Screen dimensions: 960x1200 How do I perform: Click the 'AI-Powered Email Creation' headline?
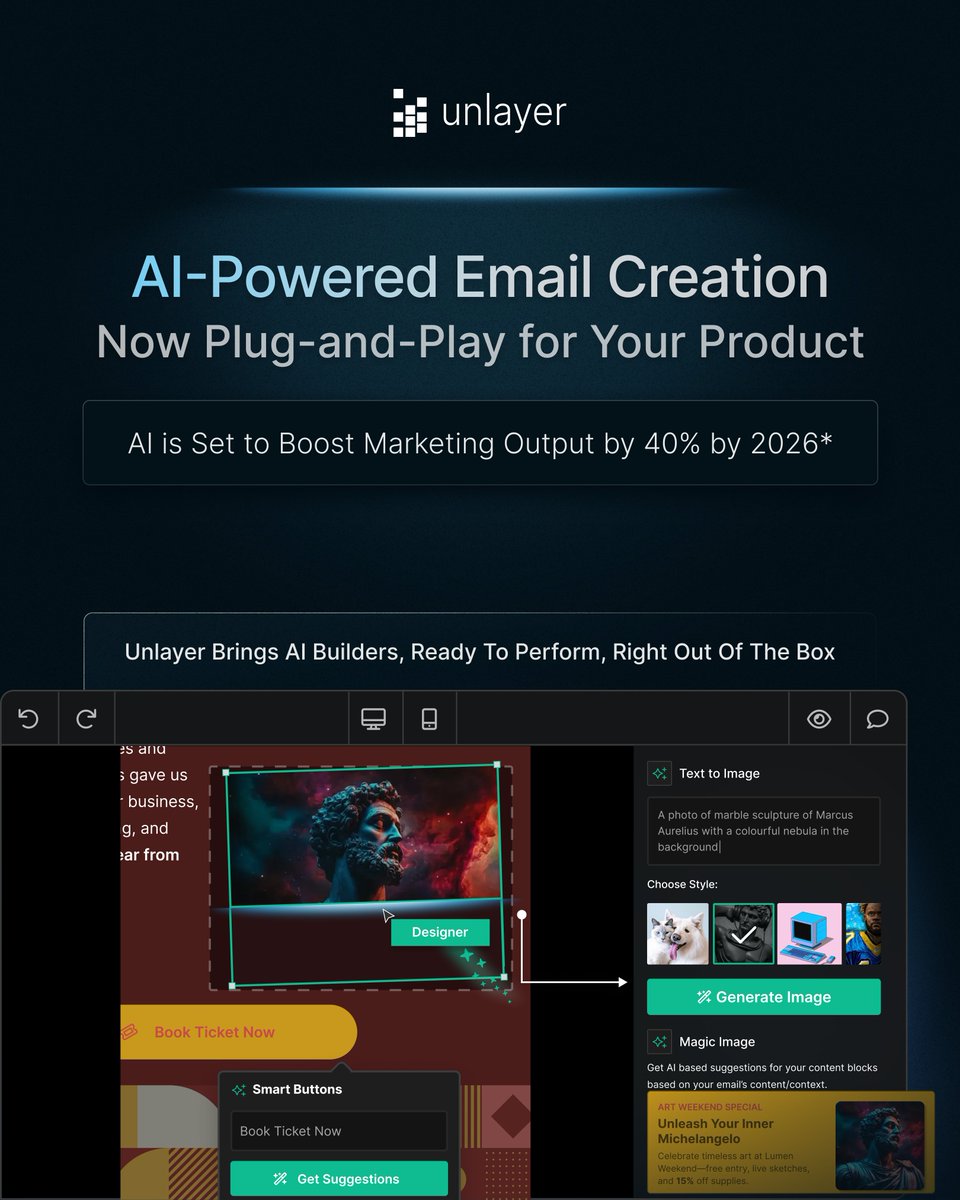(x=480, y=277)
